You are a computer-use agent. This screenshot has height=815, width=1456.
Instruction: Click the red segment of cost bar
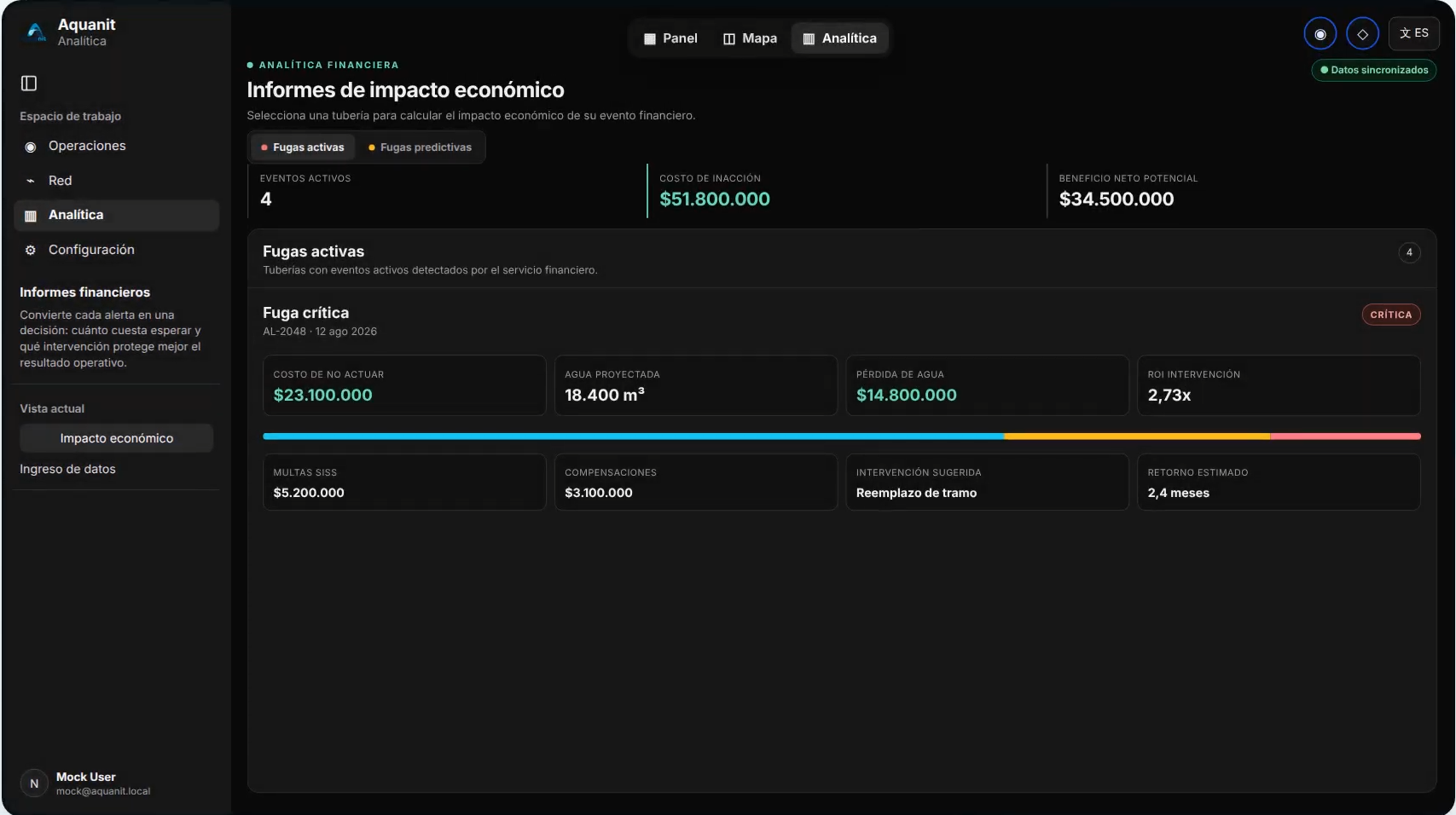click(x=1345, y=436)
